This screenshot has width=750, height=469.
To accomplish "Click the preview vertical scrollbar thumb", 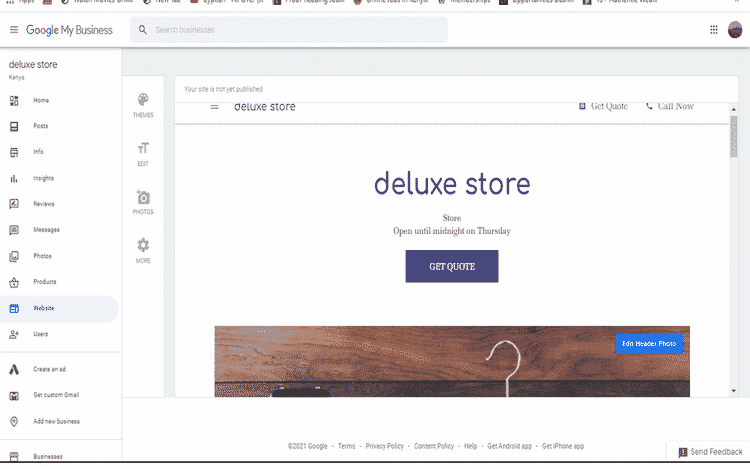I will (x=734, y=136).
